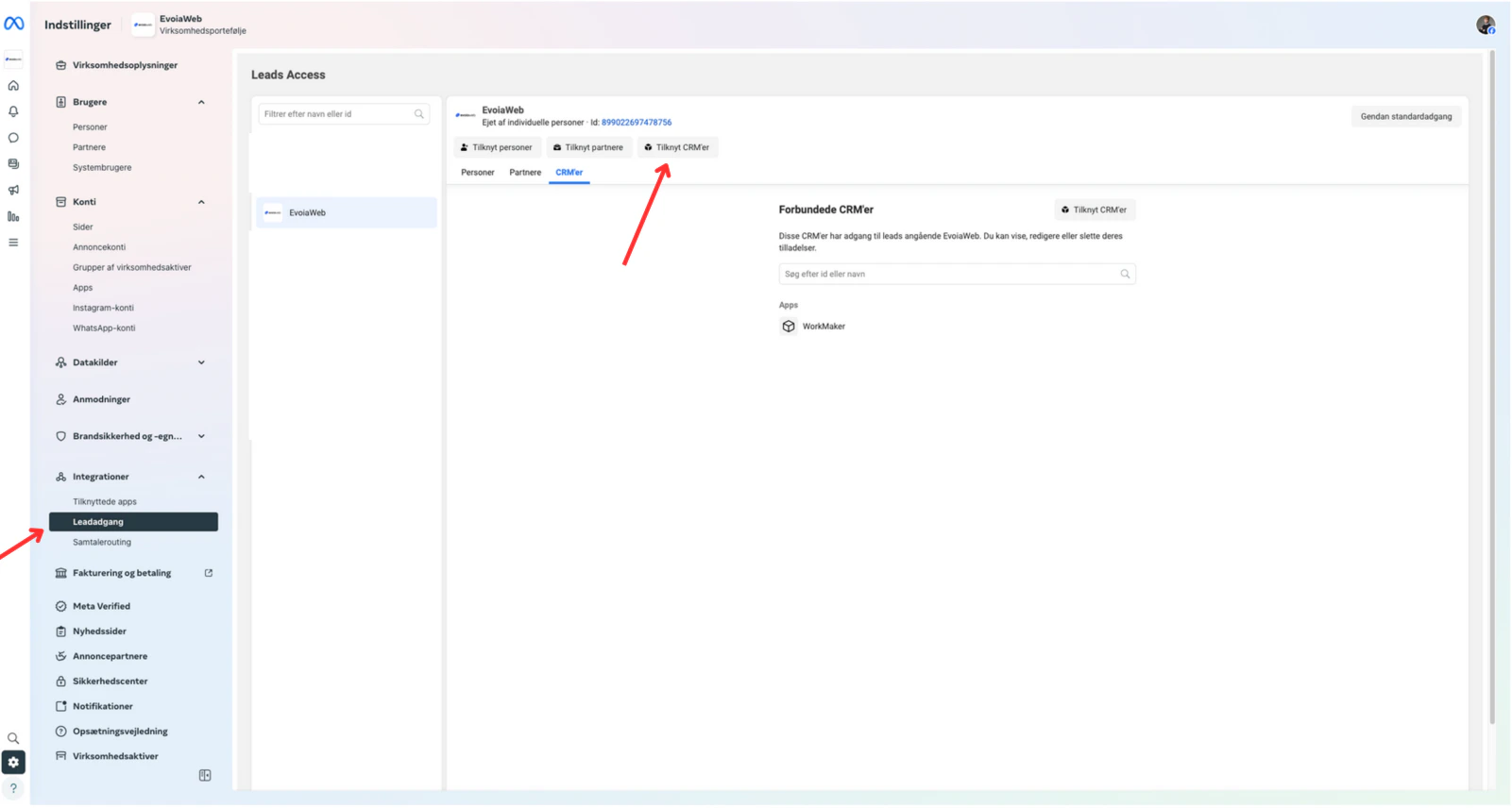This screenshot has height=808, width=1512.
Task: Select the settings gear icon in left rail
Action: coord(13,762)
